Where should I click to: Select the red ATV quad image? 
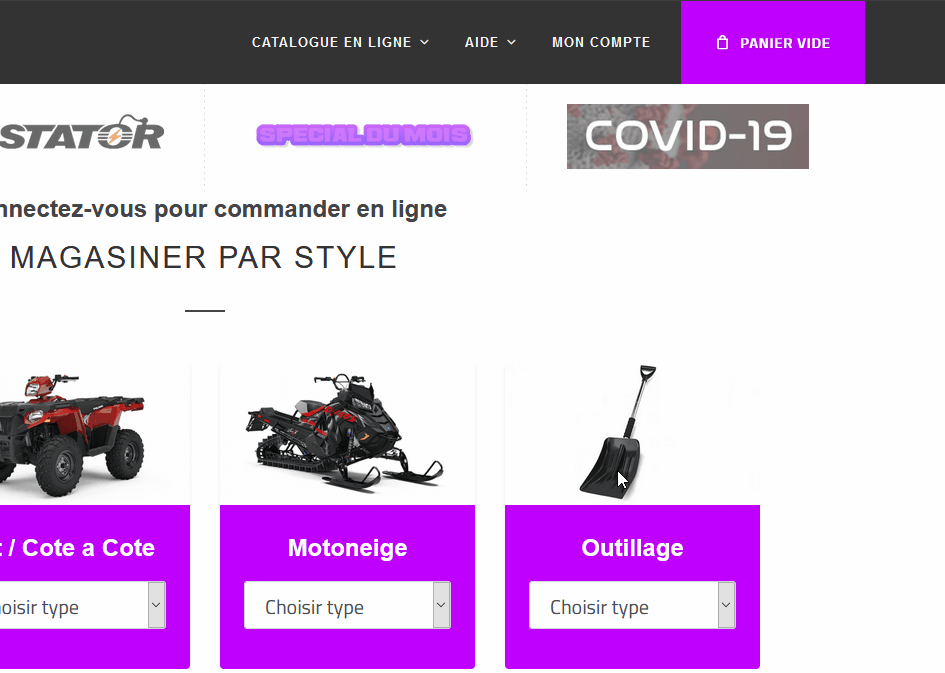(72, 435)
